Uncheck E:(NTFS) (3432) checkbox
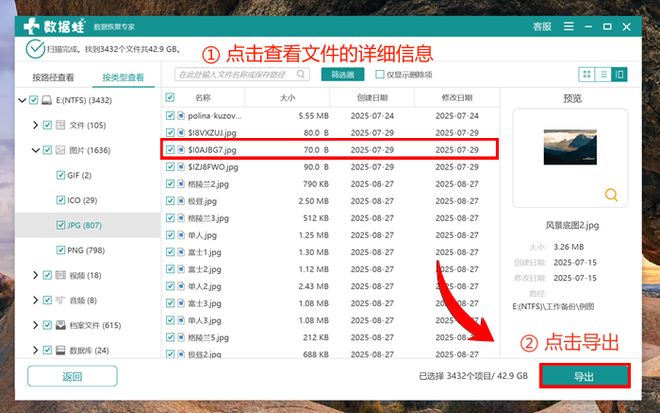Screen dimensions: 660x413 coord(34,100)
